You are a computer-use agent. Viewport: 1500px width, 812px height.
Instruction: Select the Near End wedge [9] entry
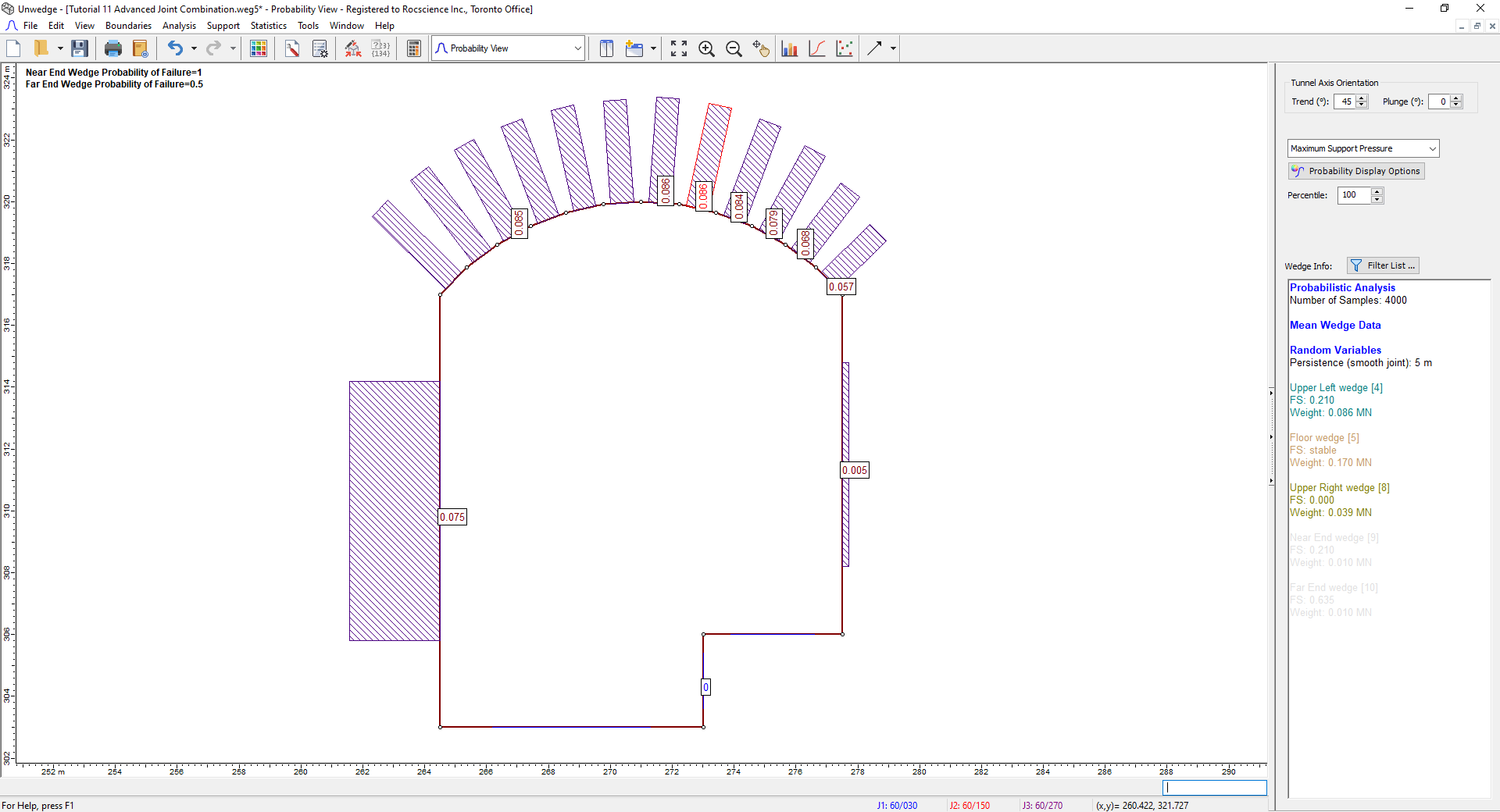1334,538
